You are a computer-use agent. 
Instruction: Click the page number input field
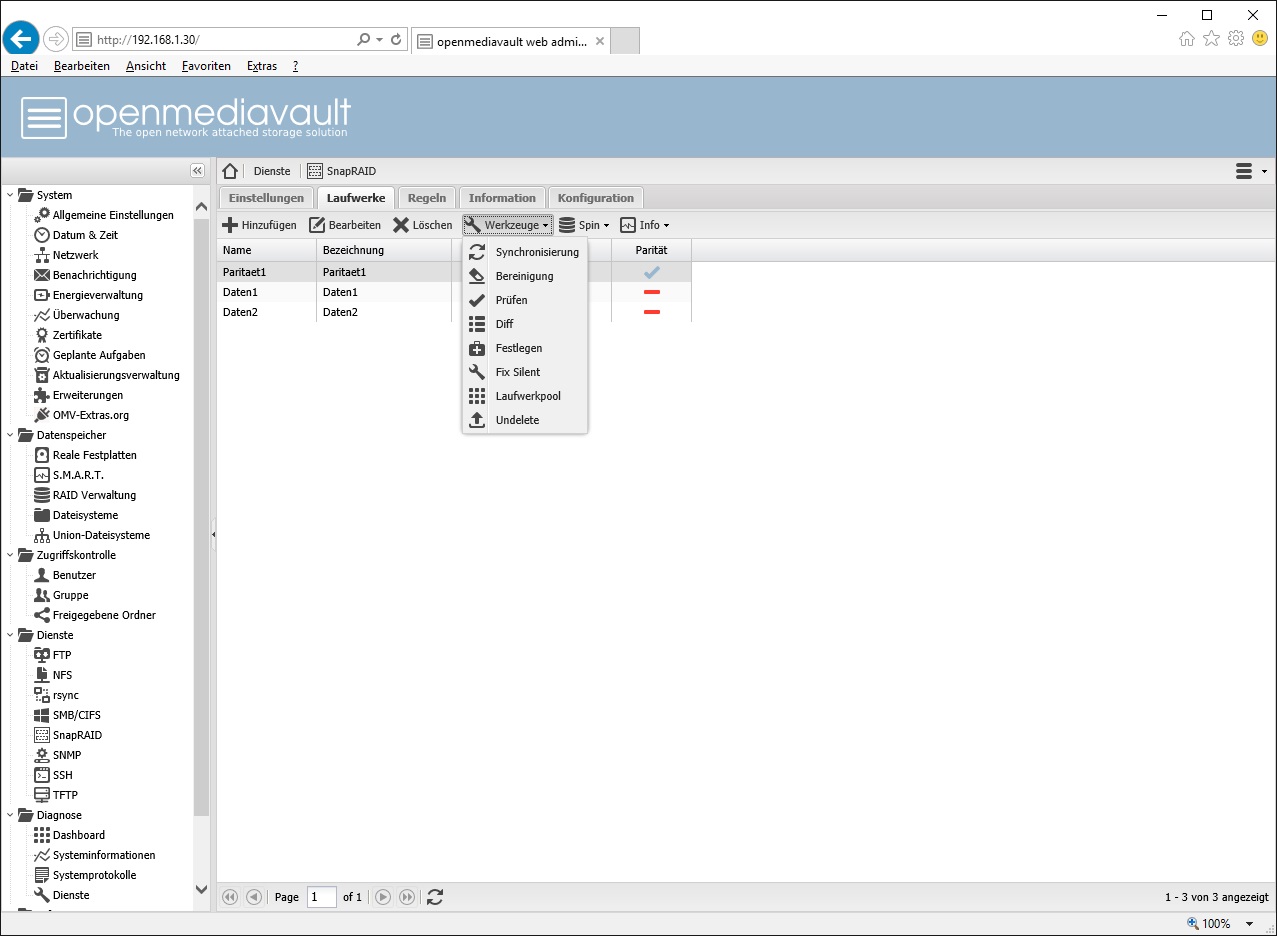click(322, 897)
